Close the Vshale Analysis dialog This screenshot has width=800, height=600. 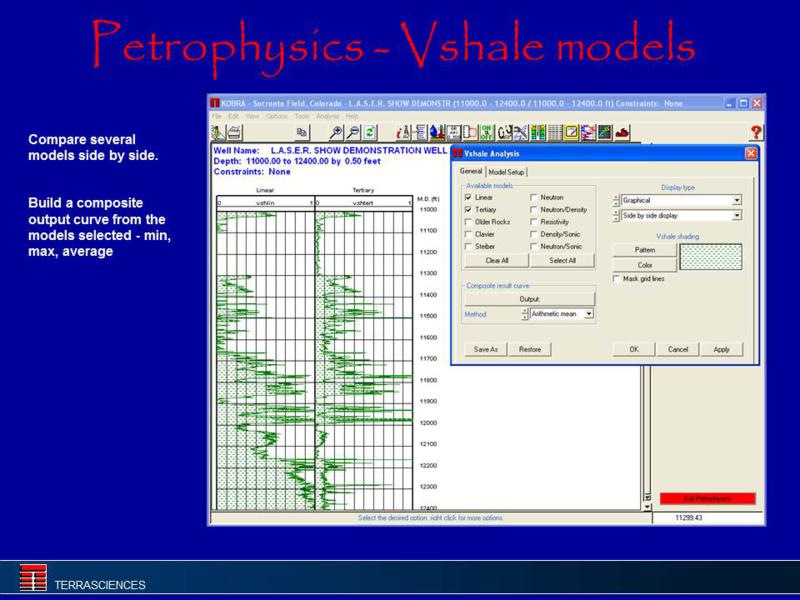coord(751,153)
